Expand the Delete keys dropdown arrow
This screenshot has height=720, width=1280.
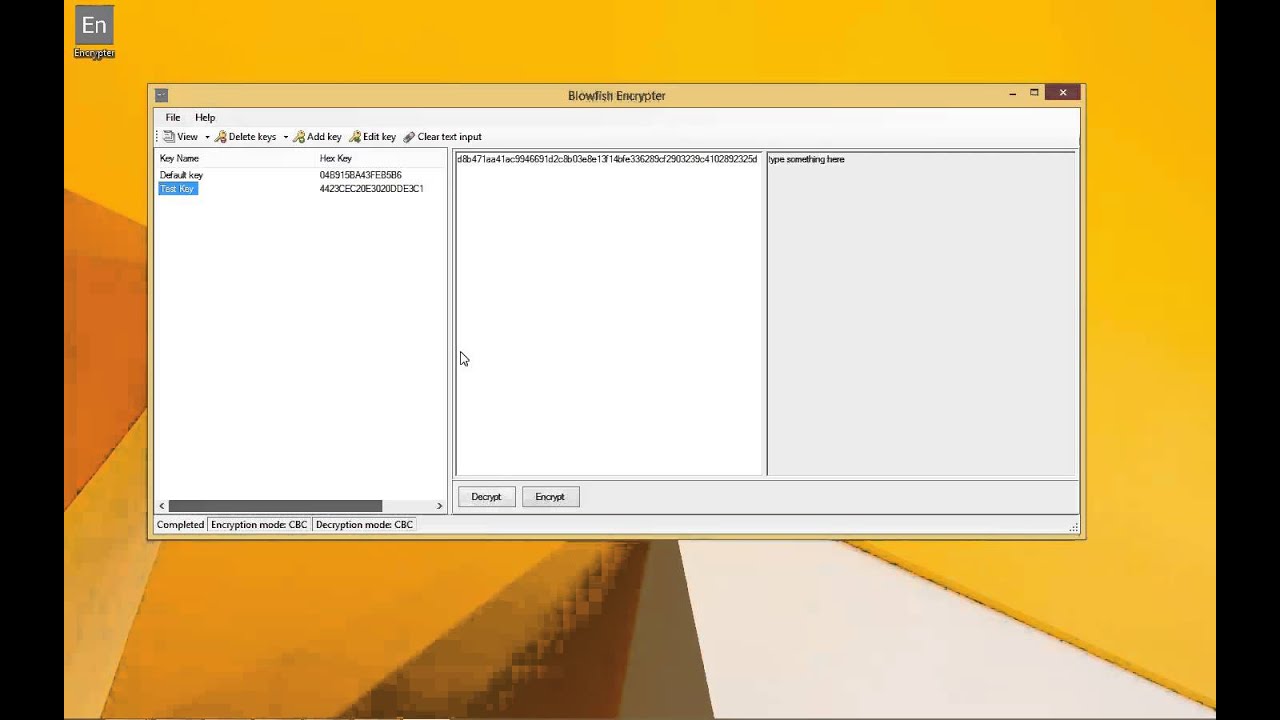(x=285, y=137)
